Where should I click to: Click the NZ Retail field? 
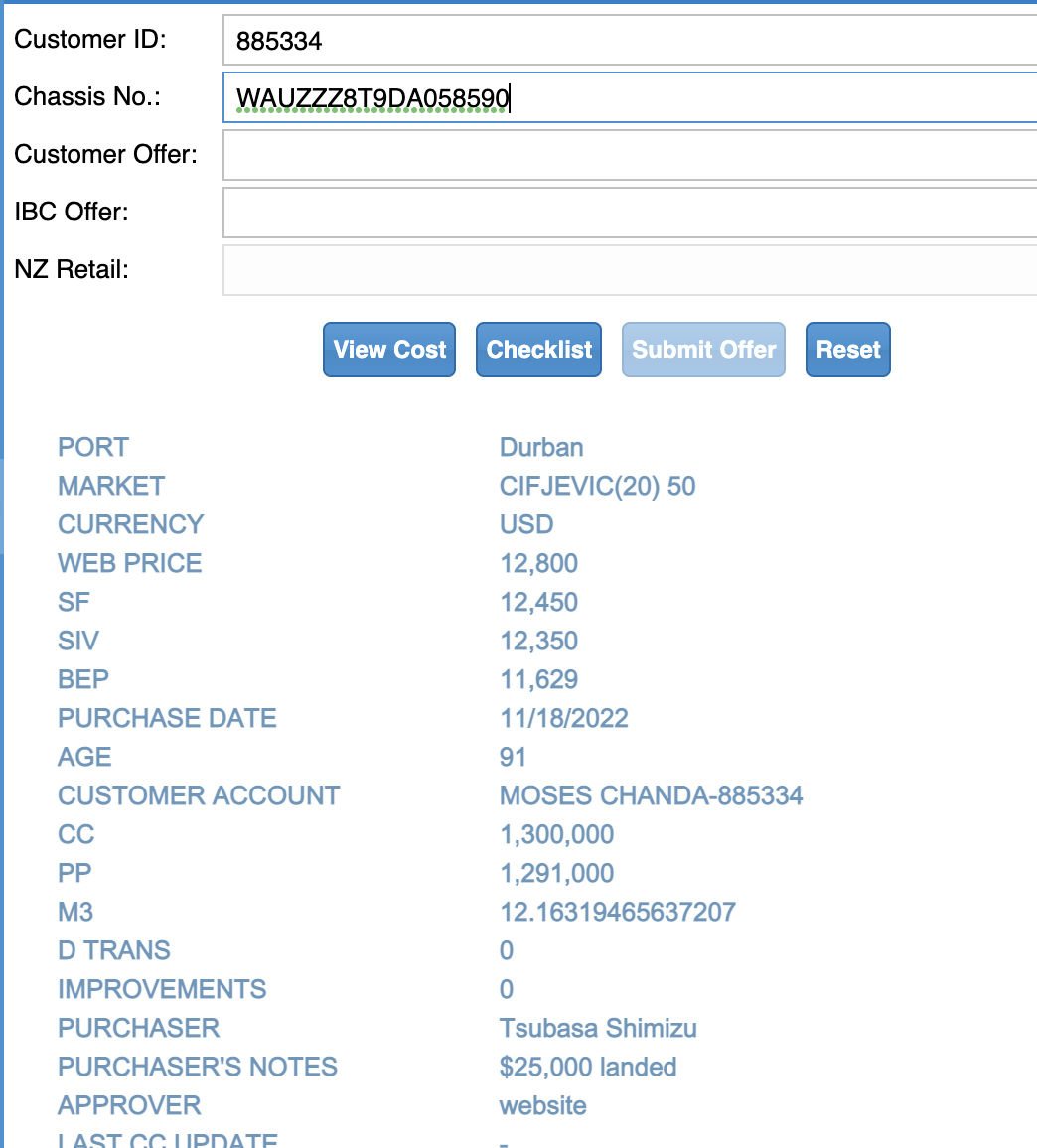coord(630,270)
